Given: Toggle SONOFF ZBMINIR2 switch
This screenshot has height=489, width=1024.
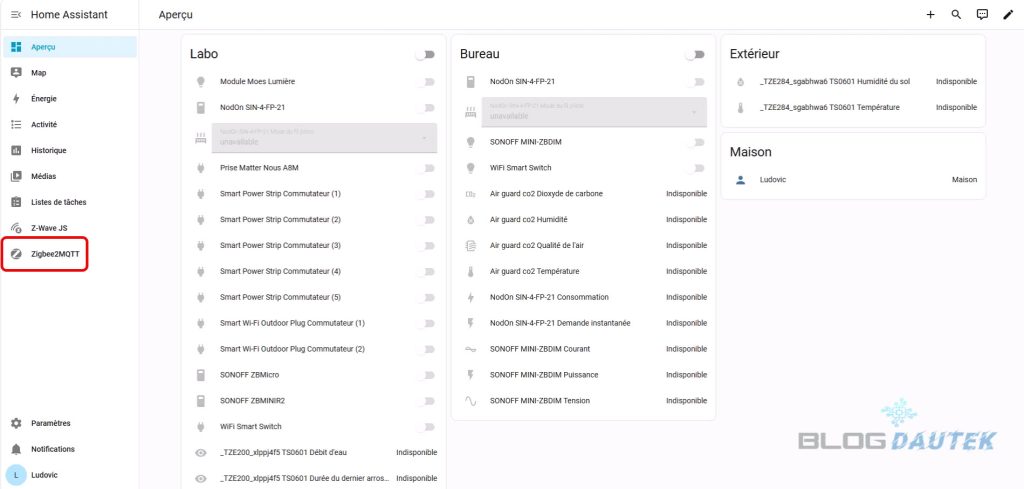Looking at the screenshot, I should tap(427, 401).
